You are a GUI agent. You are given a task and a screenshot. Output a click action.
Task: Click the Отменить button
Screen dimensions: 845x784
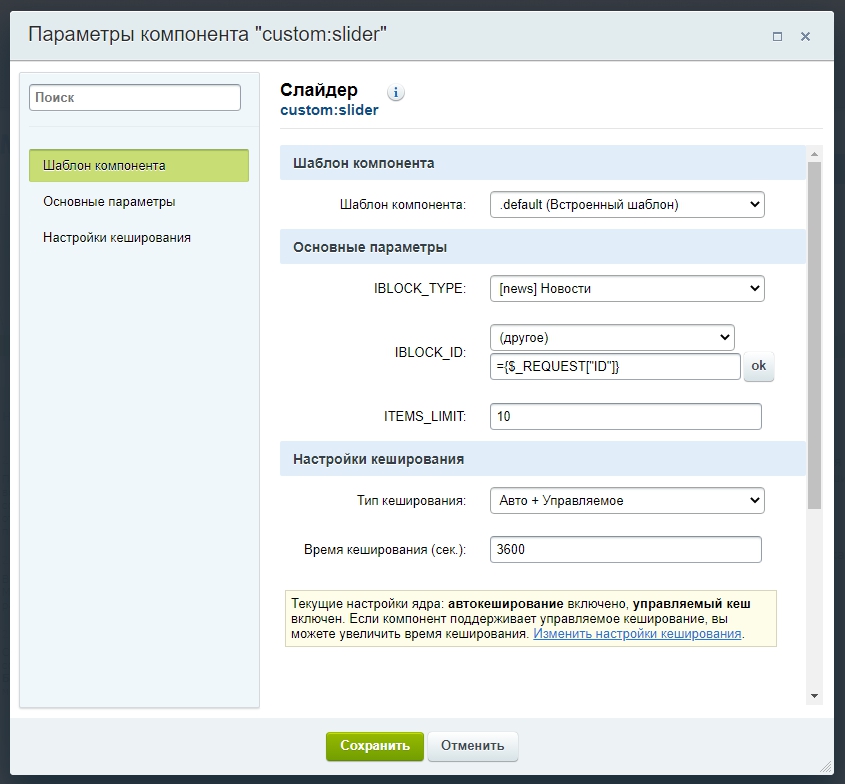point(473,746)
